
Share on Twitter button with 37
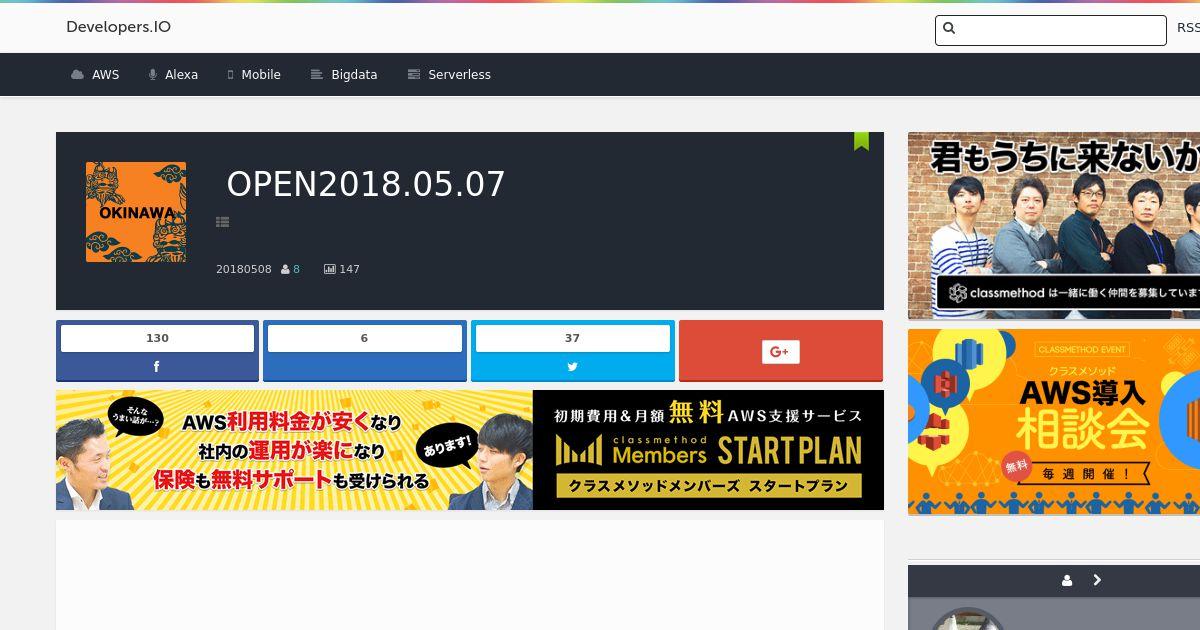pos(573,351)
